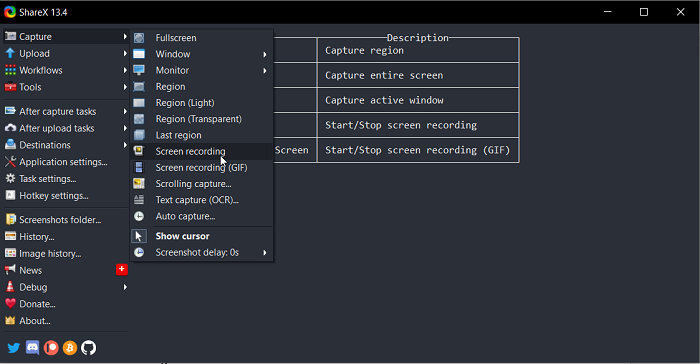Open Text capture (OCR)... entry
700x364 pixels.
coord(202,200)
